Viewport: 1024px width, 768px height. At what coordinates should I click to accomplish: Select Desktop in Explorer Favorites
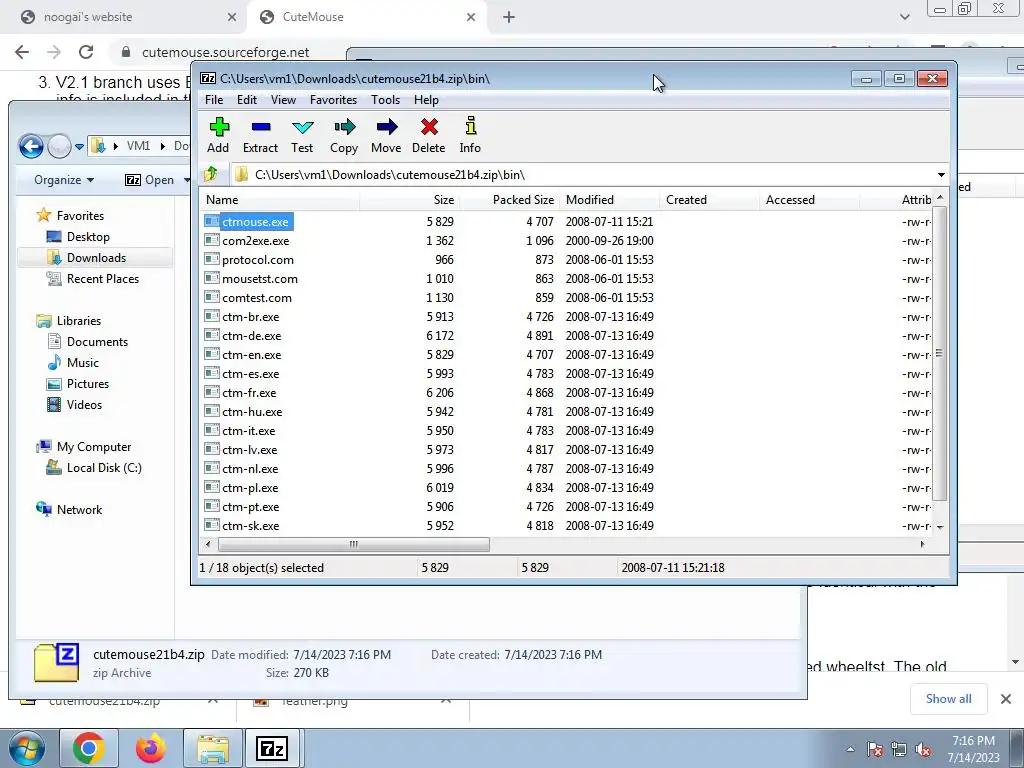pyautogui.click(x=88, y=237)
